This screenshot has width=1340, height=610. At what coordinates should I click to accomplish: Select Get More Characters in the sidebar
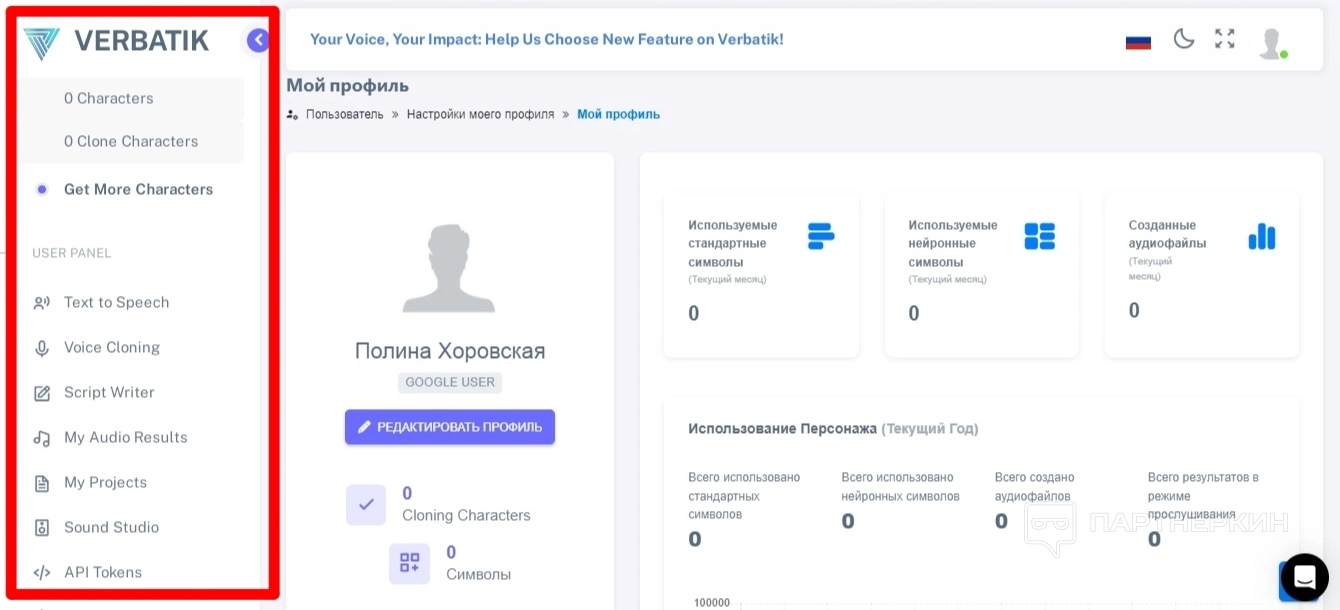pyautogui.click(x=138, y=189)
